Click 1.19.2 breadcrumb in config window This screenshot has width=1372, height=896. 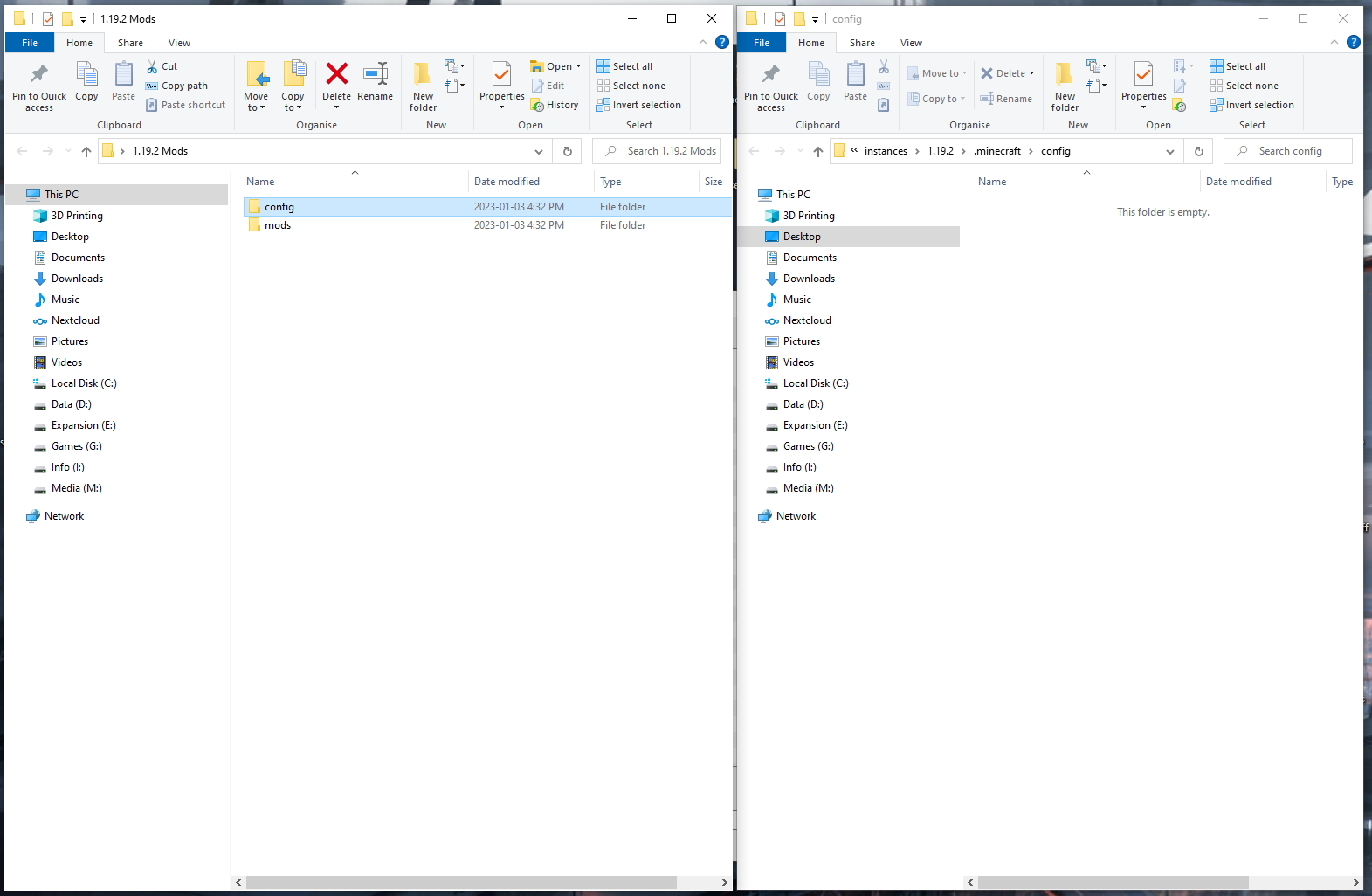pos(941,151)
